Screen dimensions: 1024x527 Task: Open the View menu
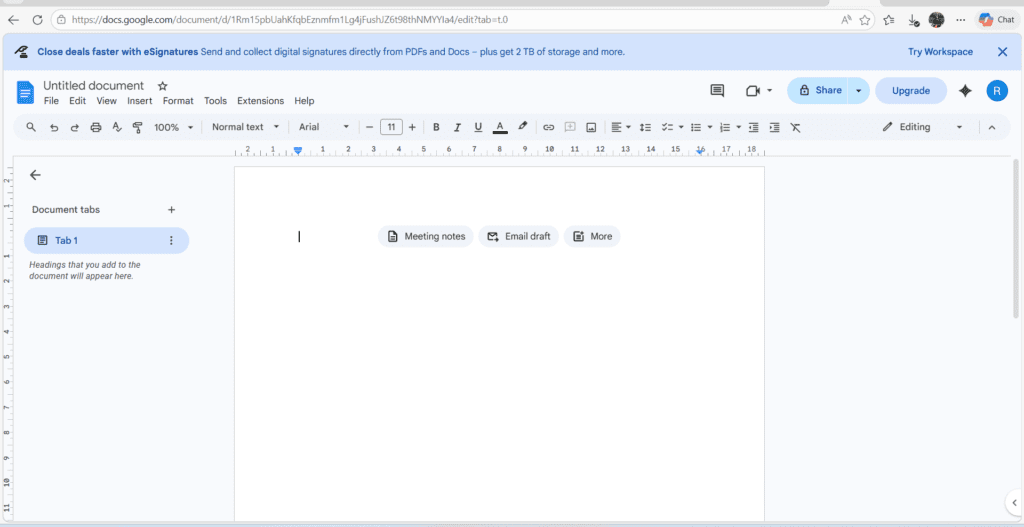[106, 101]
